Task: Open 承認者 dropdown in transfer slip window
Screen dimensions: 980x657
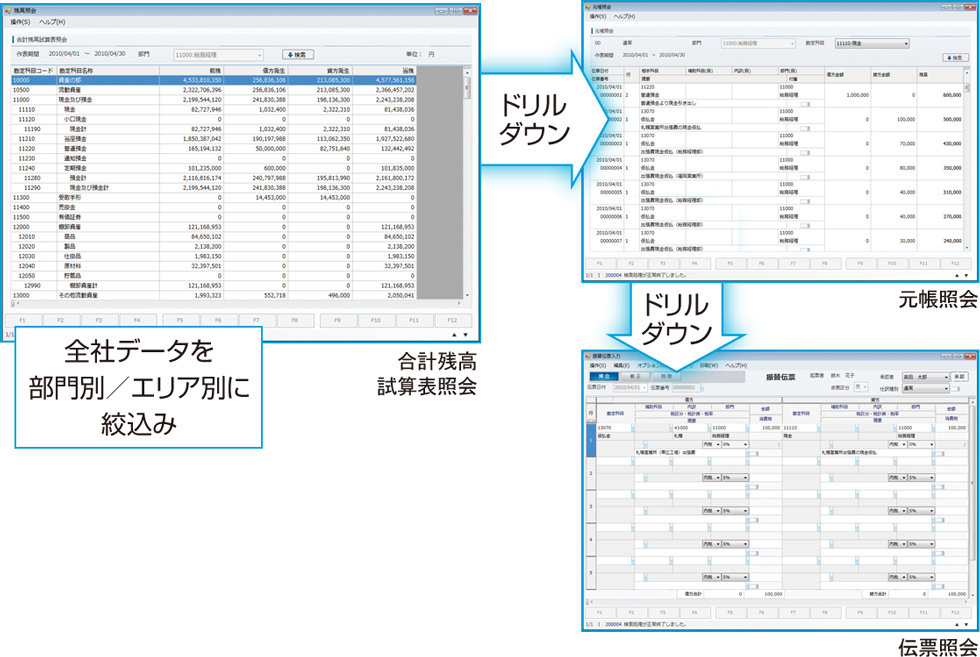Action: click(925, 378)
